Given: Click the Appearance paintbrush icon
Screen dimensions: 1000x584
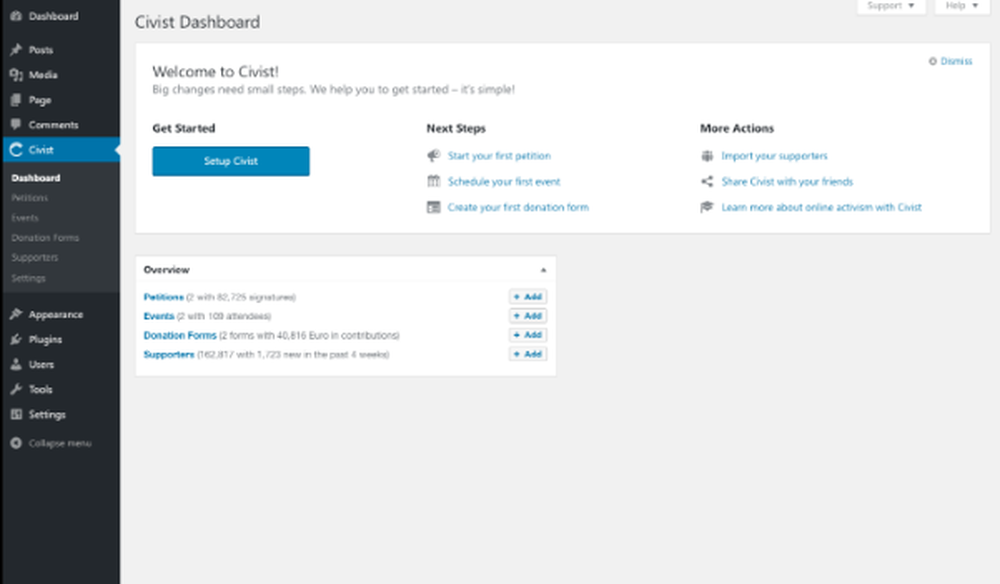Looking at the screenshot, I should click(x=16, y=314).
